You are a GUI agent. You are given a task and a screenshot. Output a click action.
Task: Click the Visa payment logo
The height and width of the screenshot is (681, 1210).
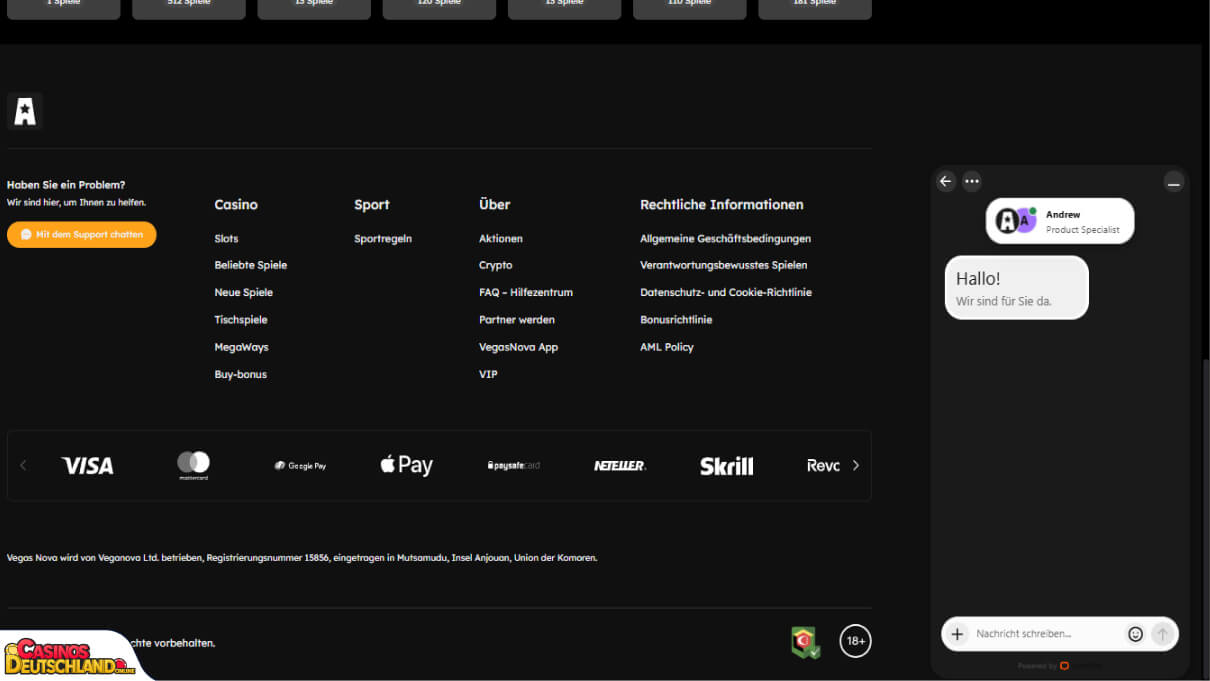coord(87,465)
